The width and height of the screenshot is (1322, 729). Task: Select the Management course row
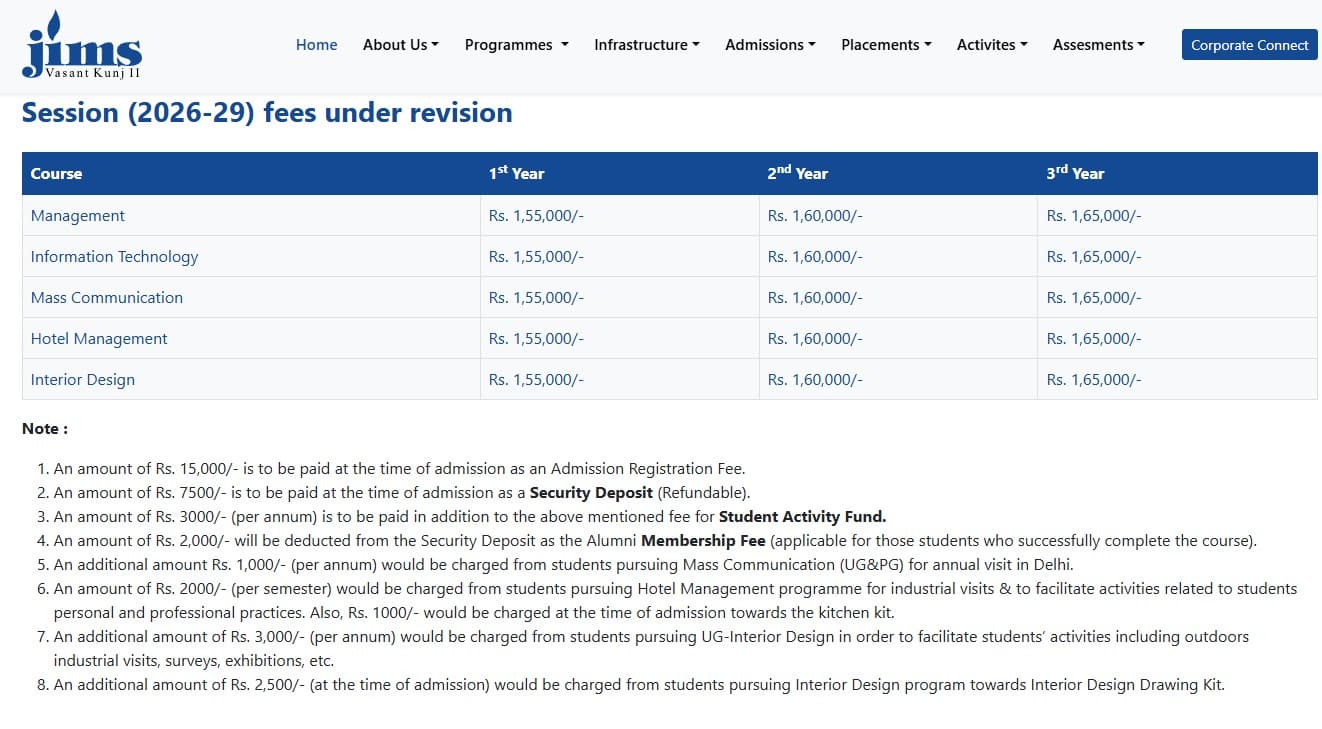click(78, 216)
